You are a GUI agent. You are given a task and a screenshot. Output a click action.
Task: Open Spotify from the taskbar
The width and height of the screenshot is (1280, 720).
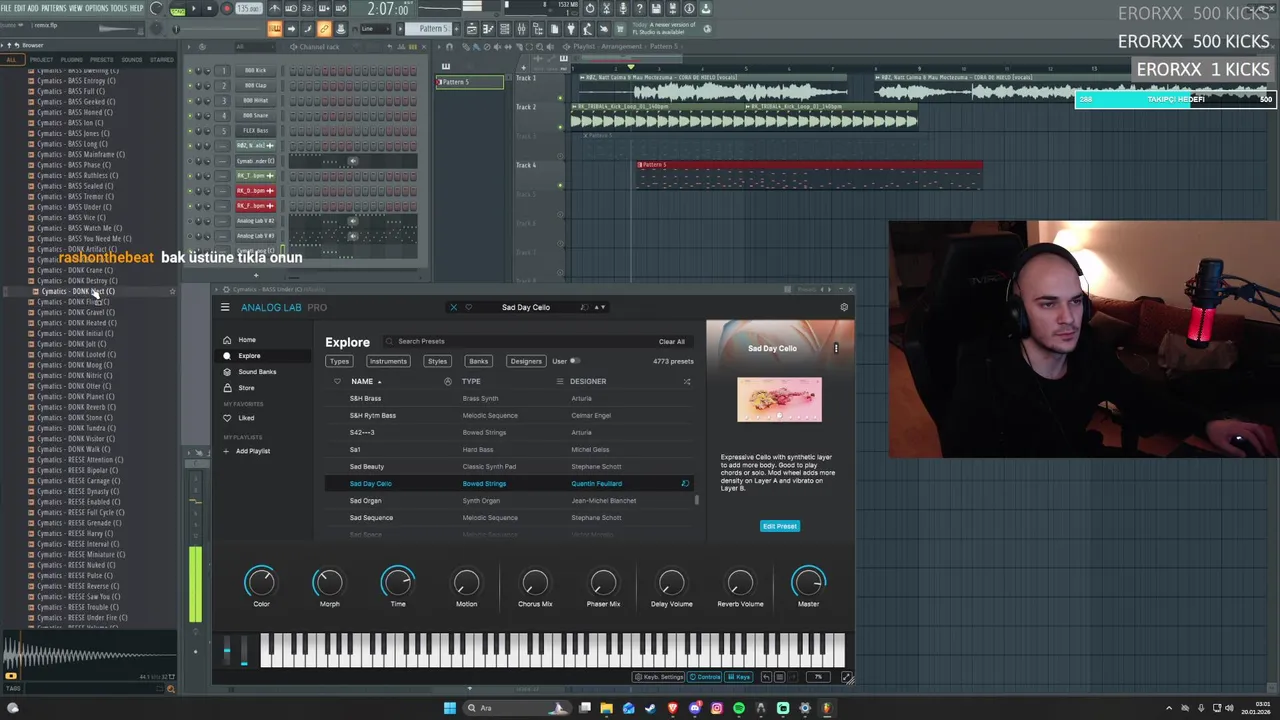pyautogui.click(x=739, y=708)
